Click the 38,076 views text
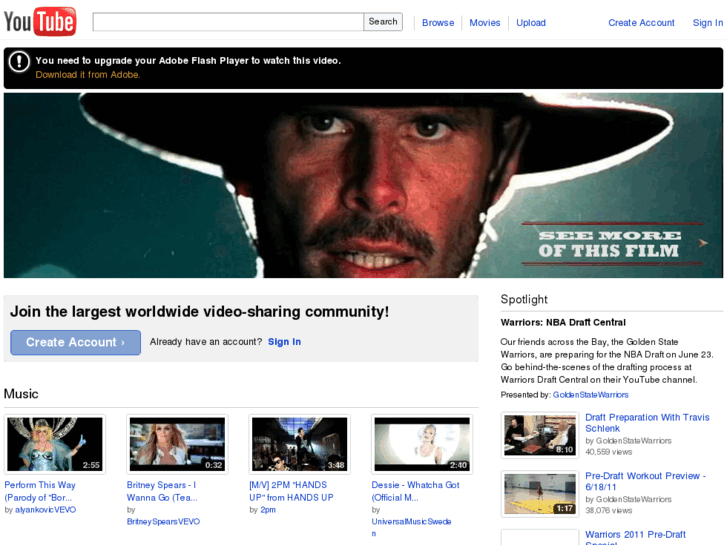This screenshot has width=727, height=545. click(608, 510)
